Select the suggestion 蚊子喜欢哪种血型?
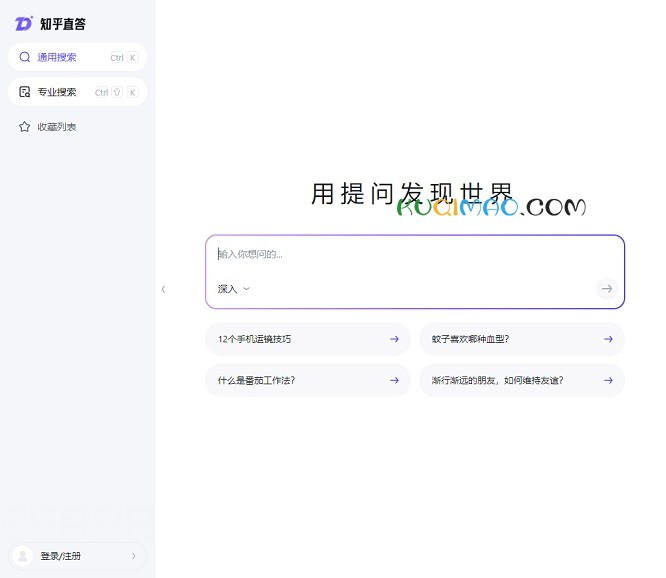666x578 pixels. pyautogui.click(x=522, y=339)
